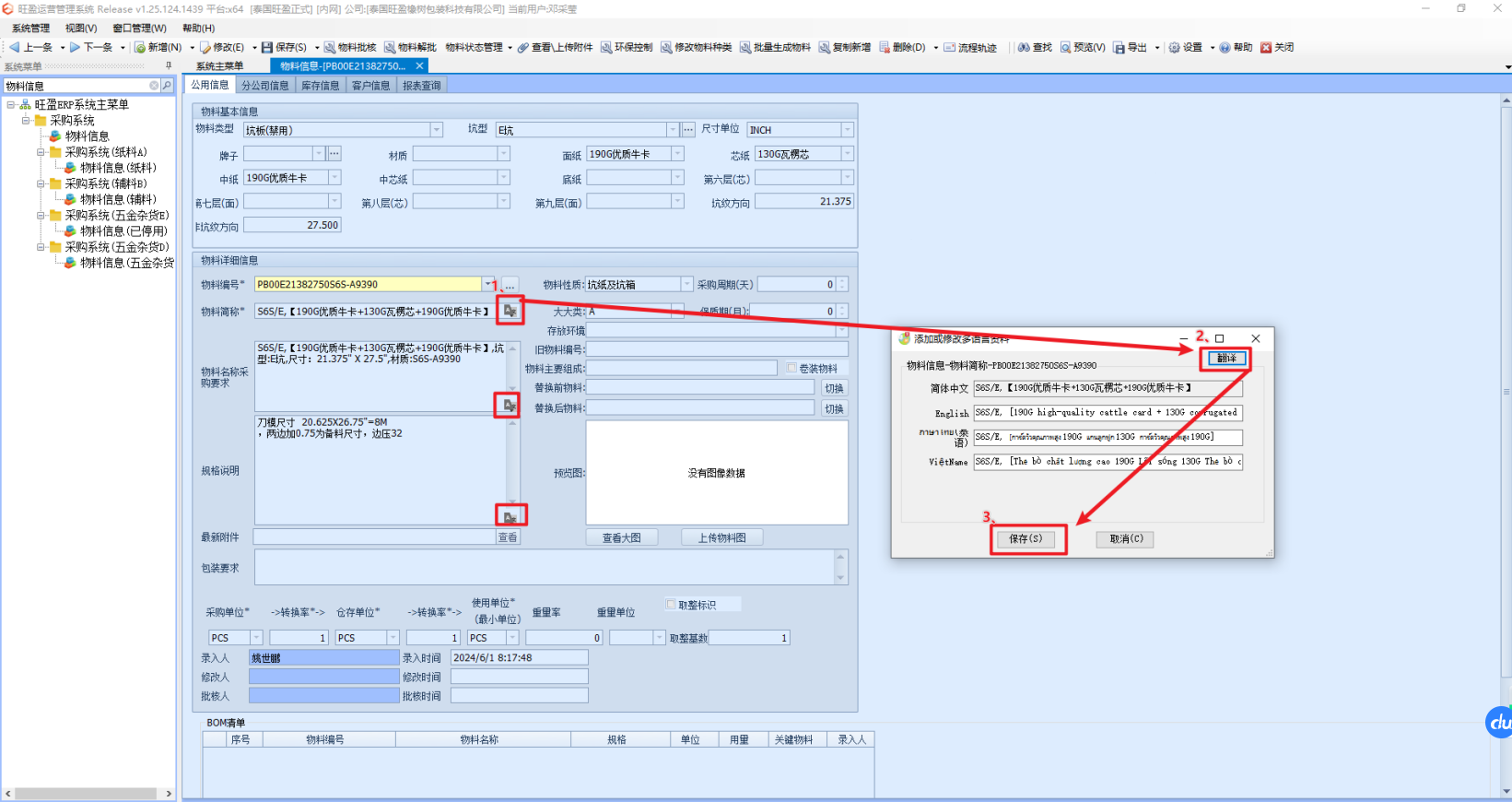Click search magnifier in 系统菜单 panel
This screenshot has height=802, width=1512.
point(167,86)
